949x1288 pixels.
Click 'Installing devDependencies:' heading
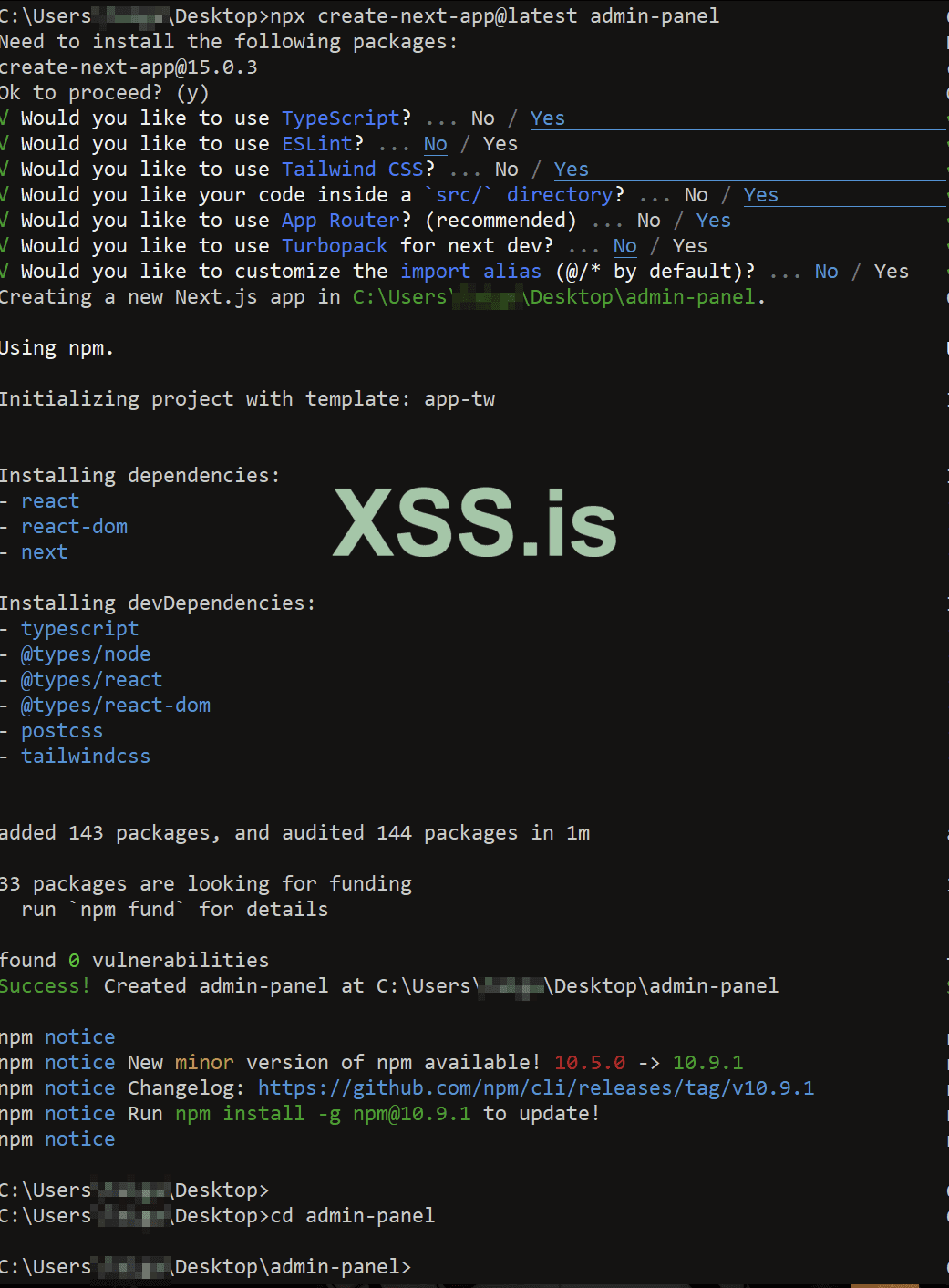click(158, 603)
